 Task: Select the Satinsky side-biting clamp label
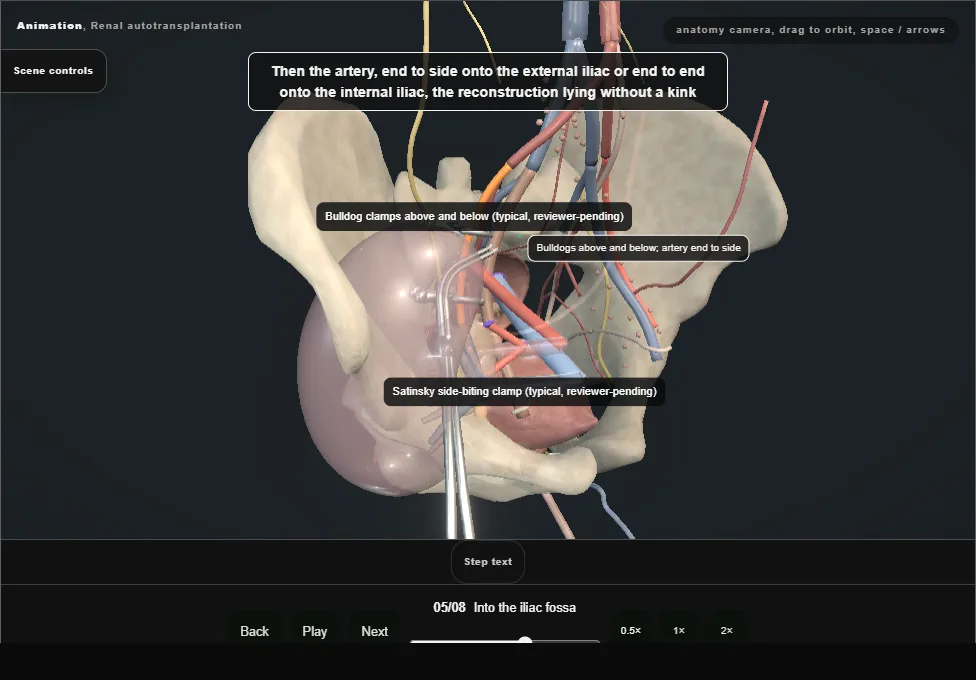[x=524, y=392]
